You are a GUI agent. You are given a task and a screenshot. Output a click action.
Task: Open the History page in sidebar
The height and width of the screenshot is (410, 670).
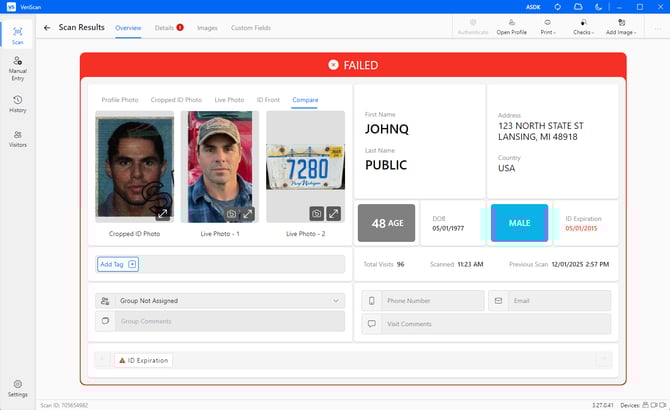[17, 103]
